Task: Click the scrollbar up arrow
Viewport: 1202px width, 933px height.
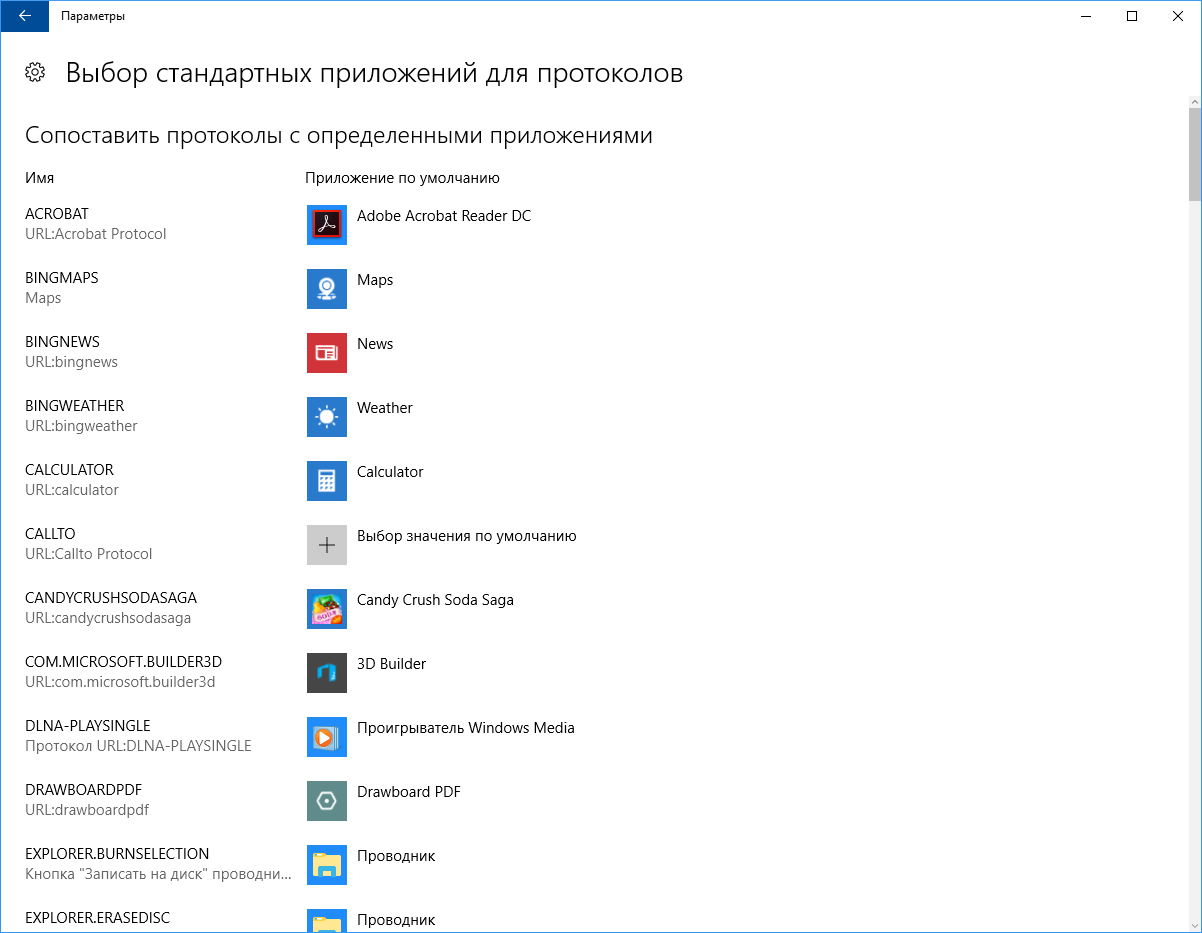Action: click(1194, 102)
